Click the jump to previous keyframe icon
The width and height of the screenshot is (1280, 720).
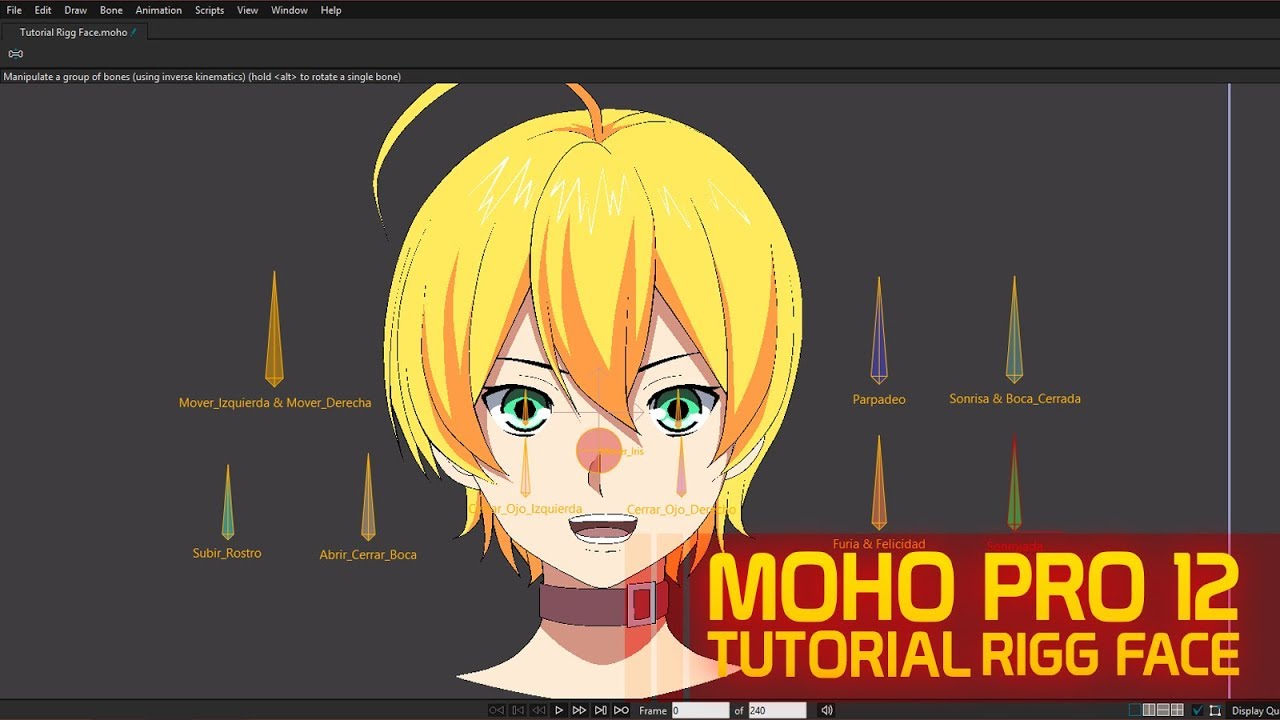tap(518, 711)
